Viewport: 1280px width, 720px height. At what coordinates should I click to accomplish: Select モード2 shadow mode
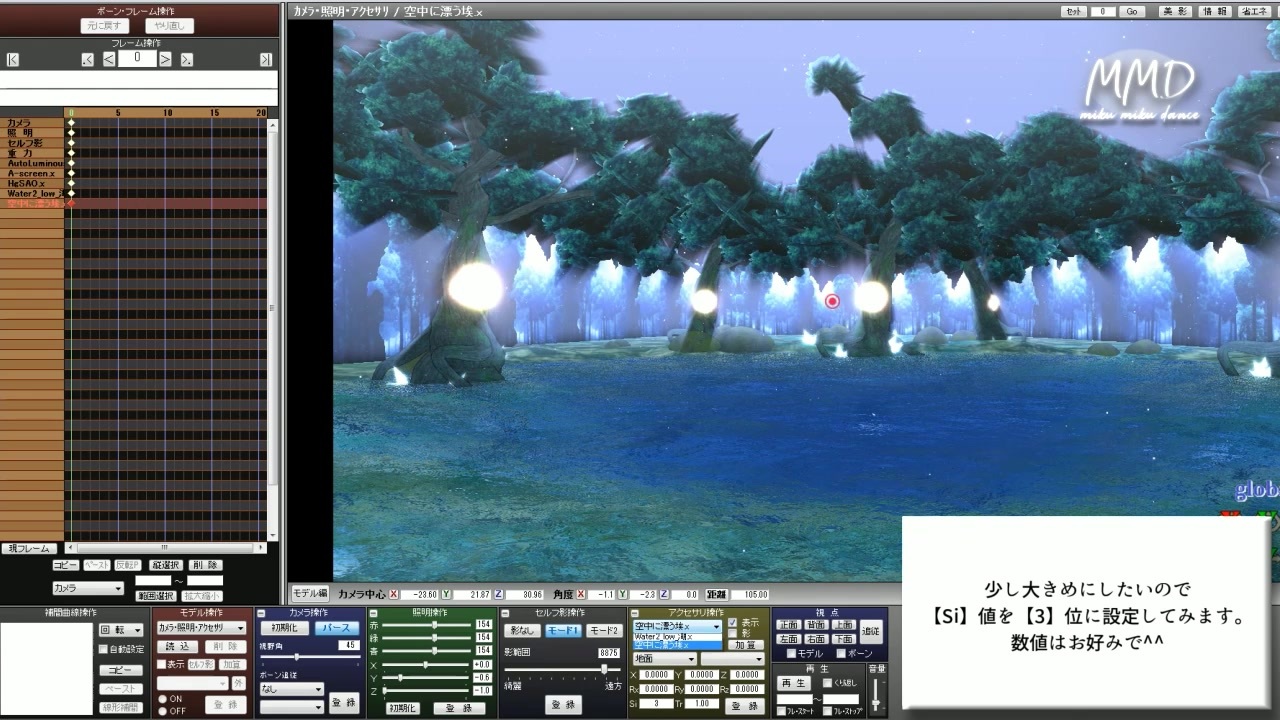604,631
